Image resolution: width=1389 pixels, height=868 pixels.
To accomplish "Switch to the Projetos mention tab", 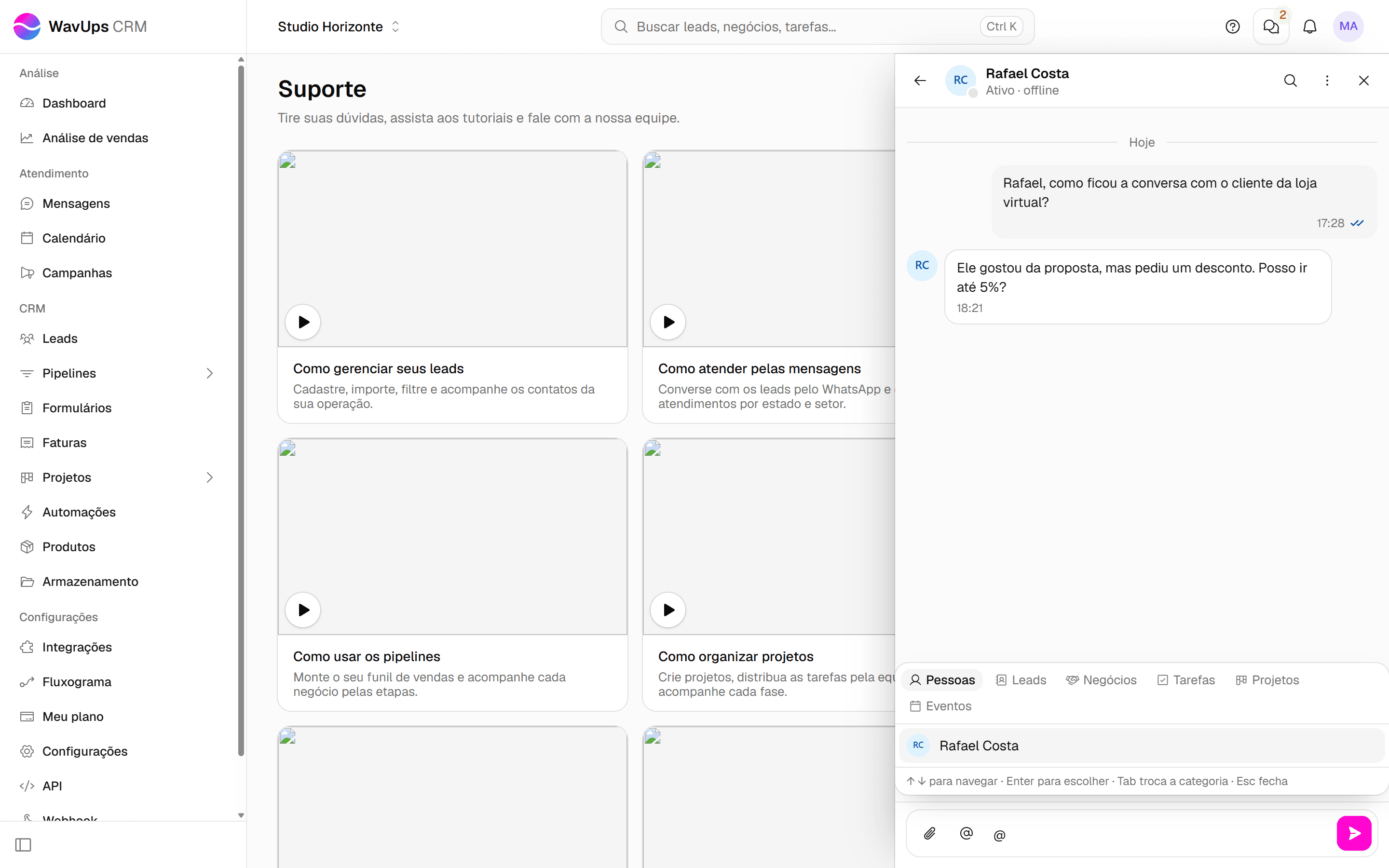I will click(1267, 680).
